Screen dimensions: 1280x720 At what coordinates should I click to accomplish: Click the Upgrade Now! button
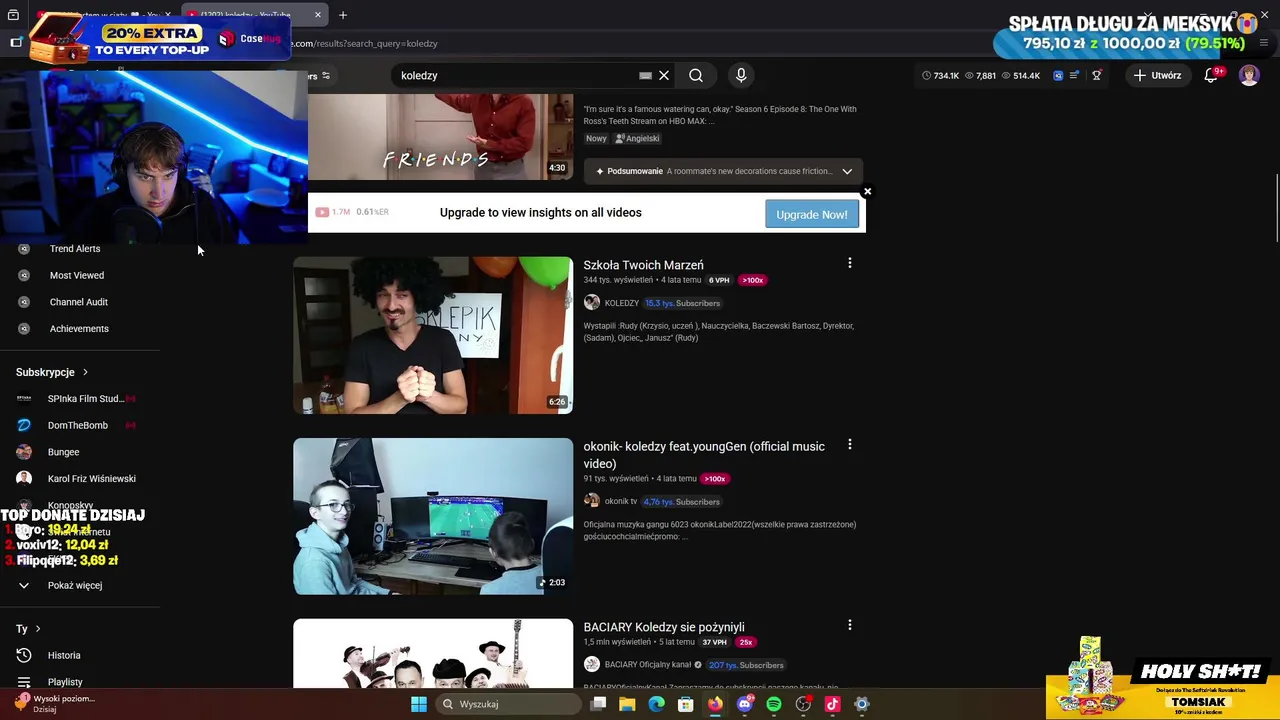pos(812,214)
